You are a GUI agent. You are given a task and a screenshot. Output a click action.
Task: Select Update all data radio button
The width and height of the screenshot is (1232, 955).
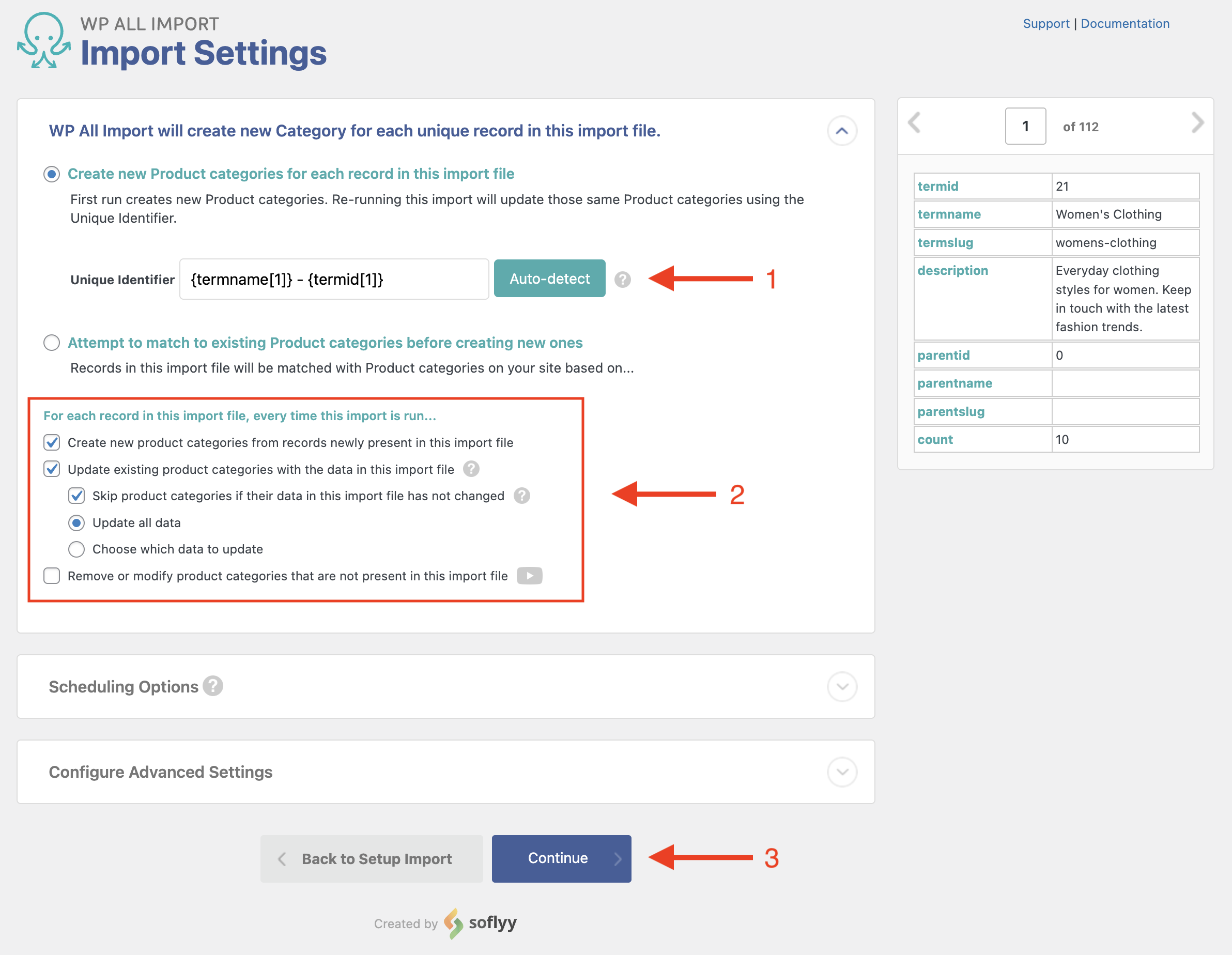[76, 523]
